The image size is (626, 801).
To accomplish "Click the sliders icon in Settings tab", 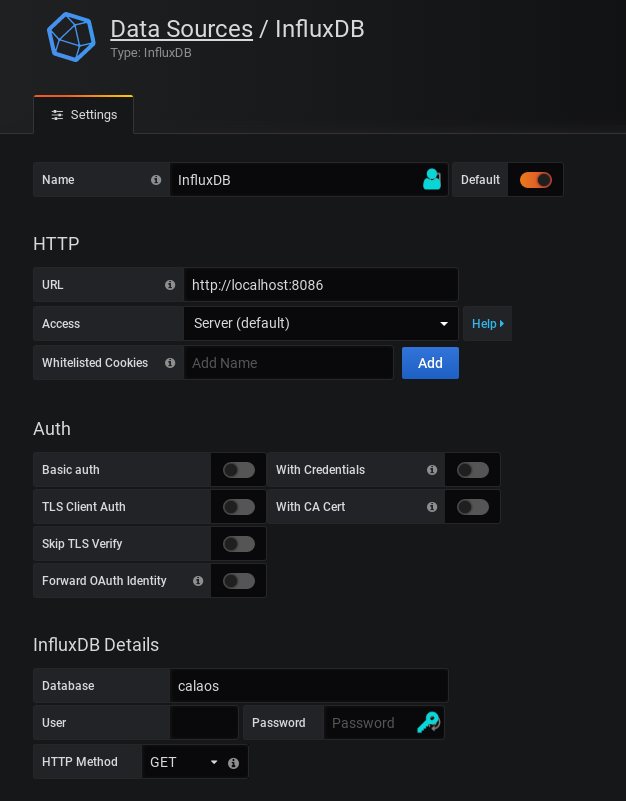I will point(57,115).
